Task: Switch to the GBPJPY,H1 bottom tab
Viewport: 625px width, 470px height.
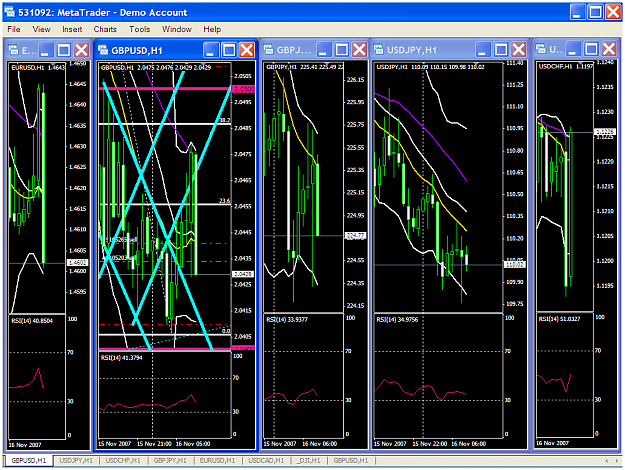Action: [170, 460]
